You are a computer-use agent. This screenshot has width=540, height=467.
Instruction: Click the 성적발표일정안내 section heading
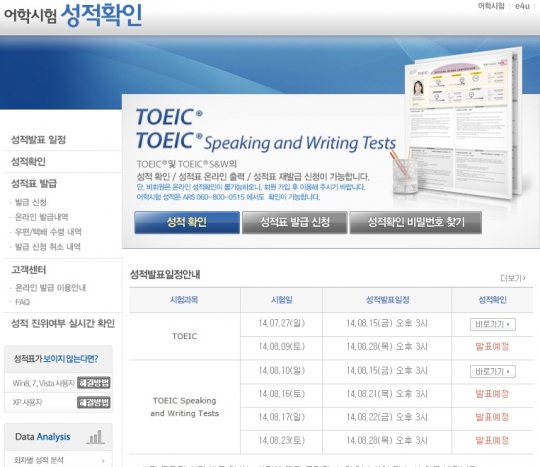[x=165, y=274]
